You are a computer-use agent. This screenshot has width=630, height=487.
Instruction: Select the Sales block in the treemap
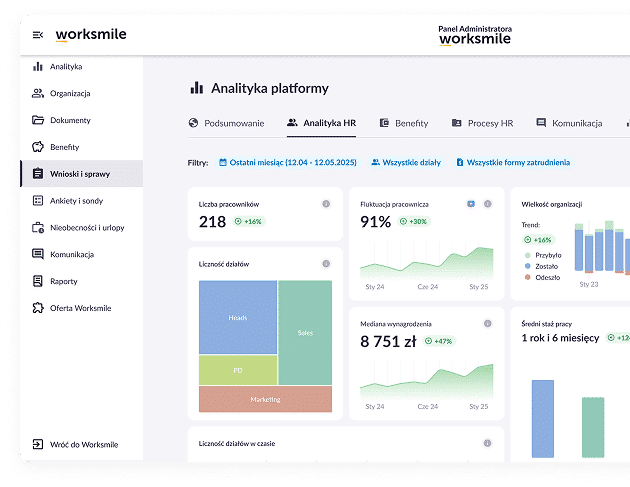click(305, 332)
